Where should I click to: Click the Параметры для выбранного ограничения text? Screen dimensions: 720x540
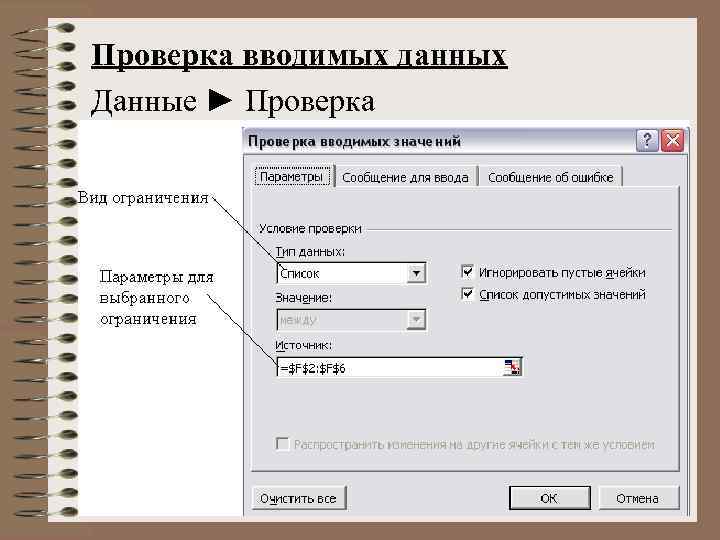click(157, 298)
